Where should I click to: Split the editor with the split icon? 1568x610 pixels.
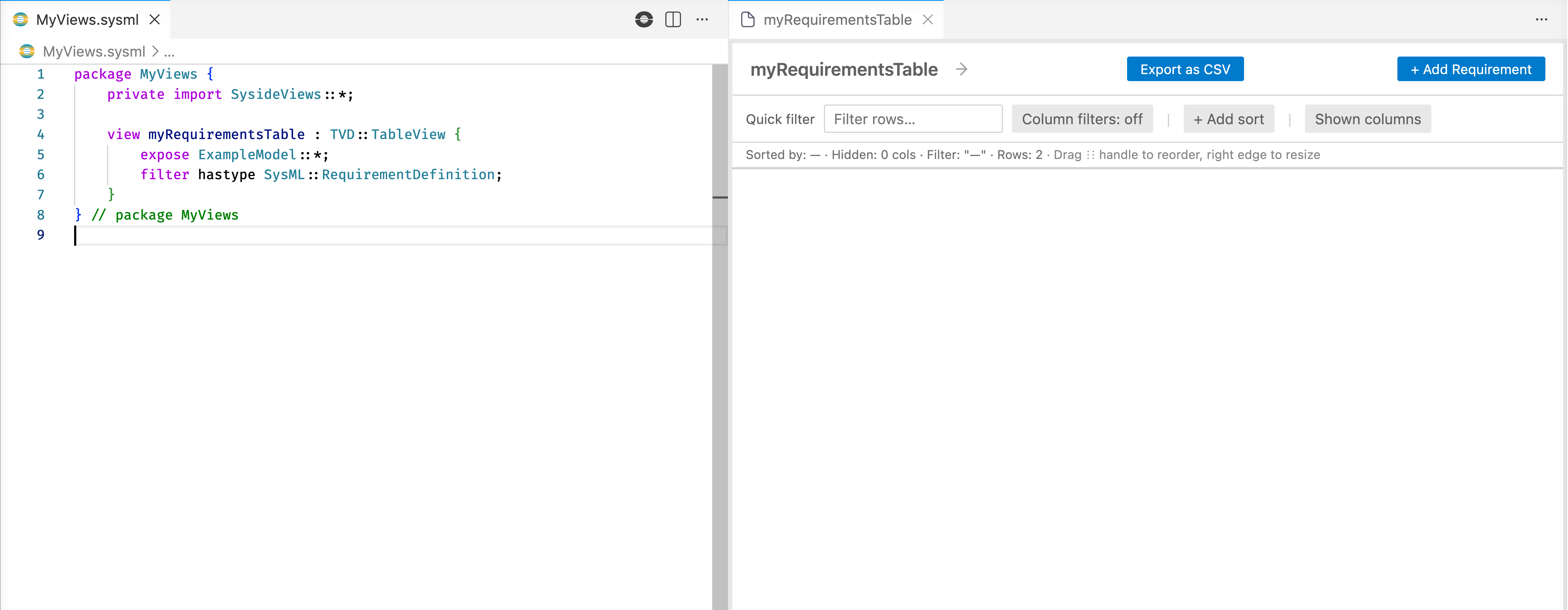(673, 19)
